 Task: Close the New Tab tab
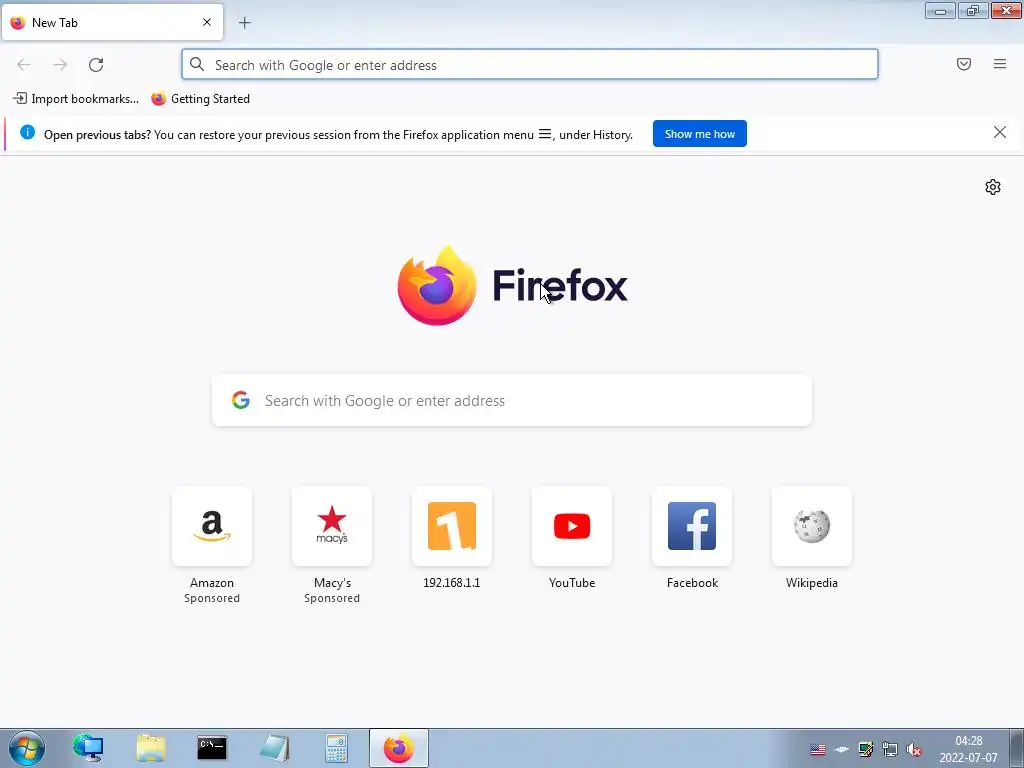(x=207, y=22)
